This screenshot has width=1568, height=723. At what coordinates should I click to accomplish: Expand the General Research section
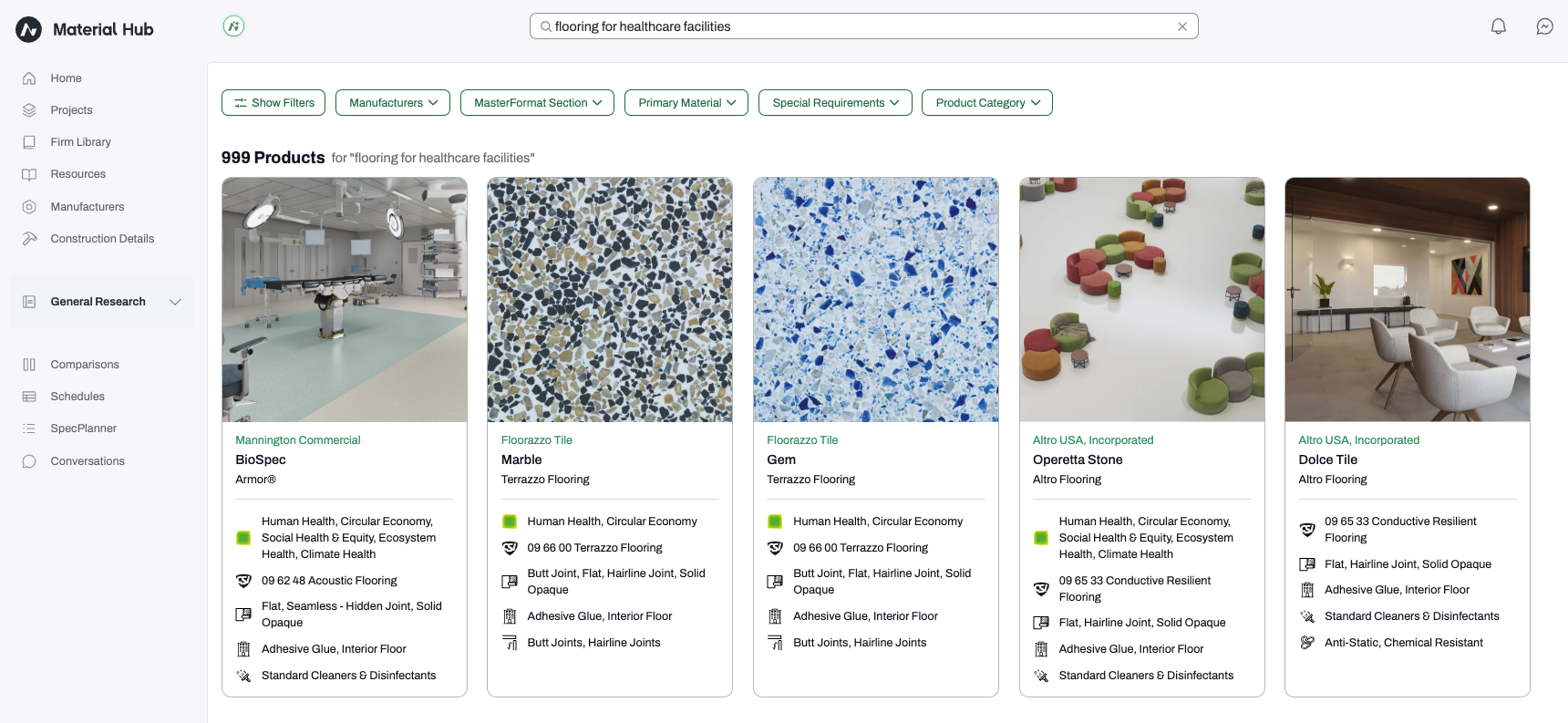pyautogui.click(x=102, y=302)
